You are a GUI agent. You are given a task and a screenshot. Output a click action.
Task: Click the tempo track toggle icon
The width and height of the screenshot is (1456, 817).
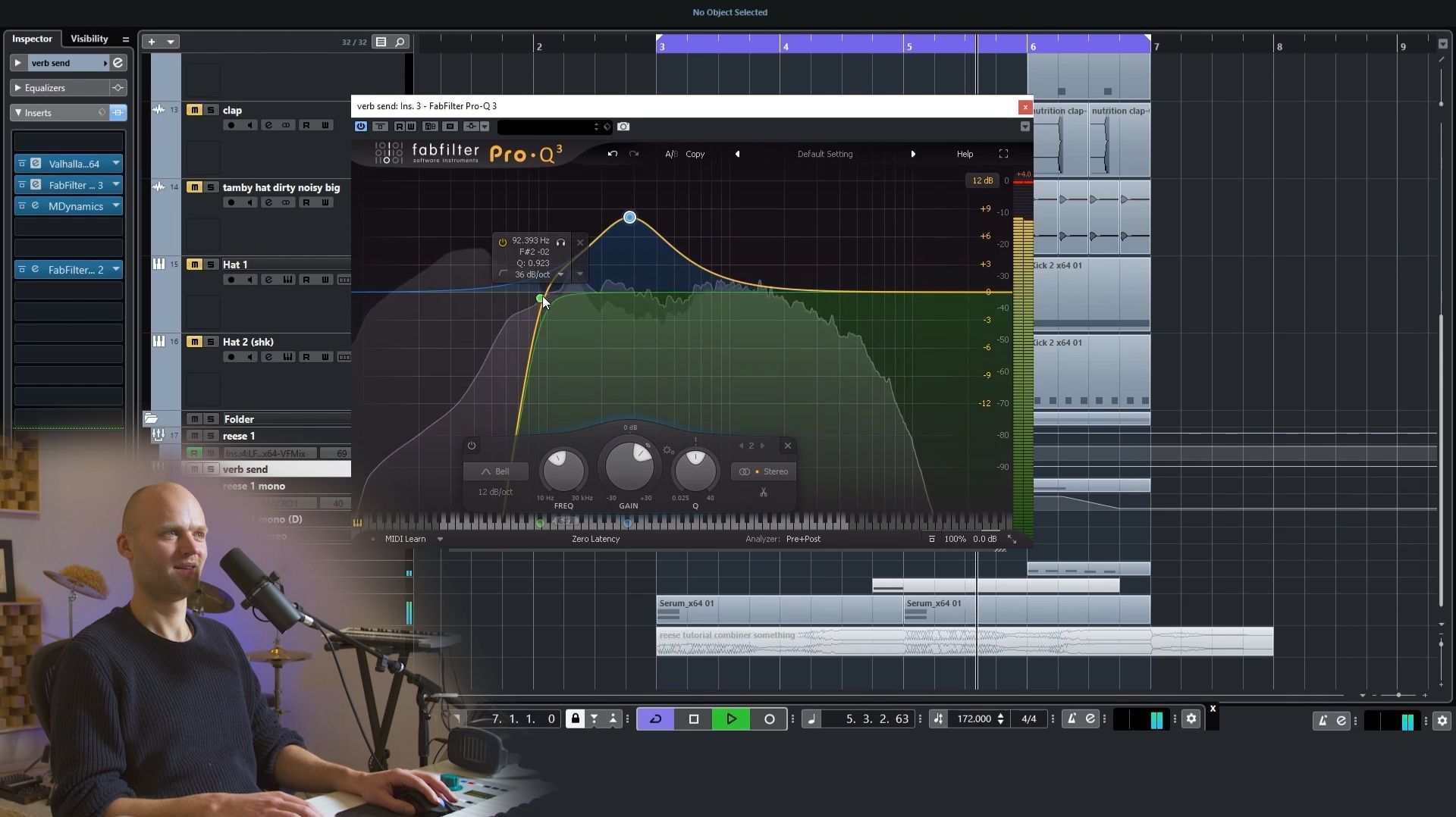[x=938, y=718]
